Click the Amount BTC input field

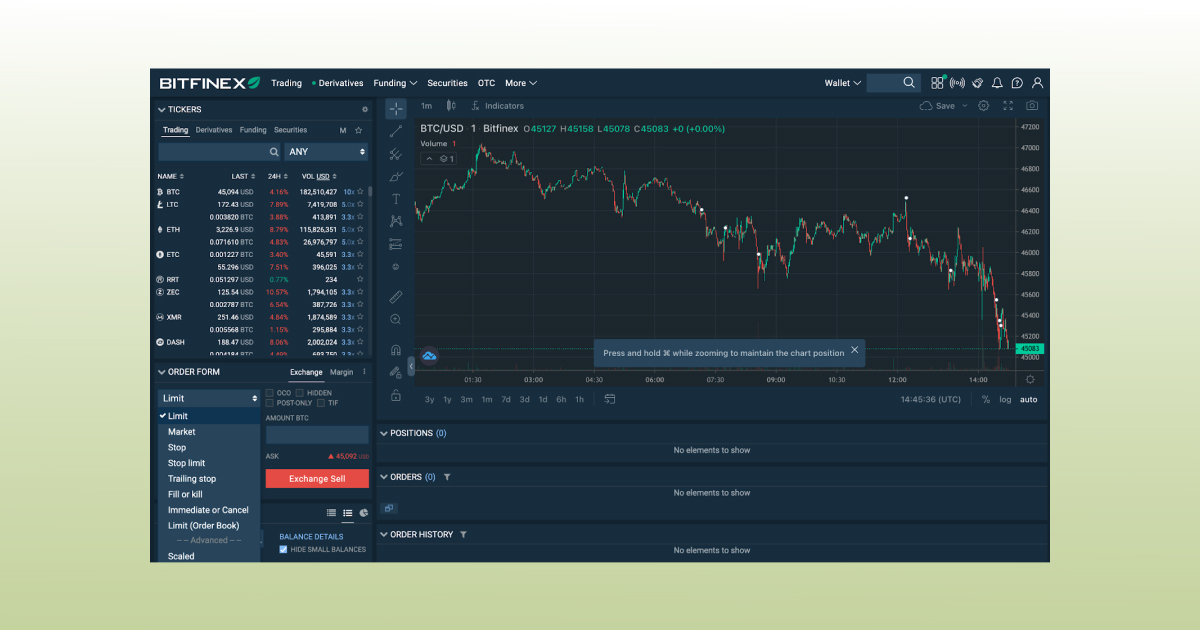[316, 434]
